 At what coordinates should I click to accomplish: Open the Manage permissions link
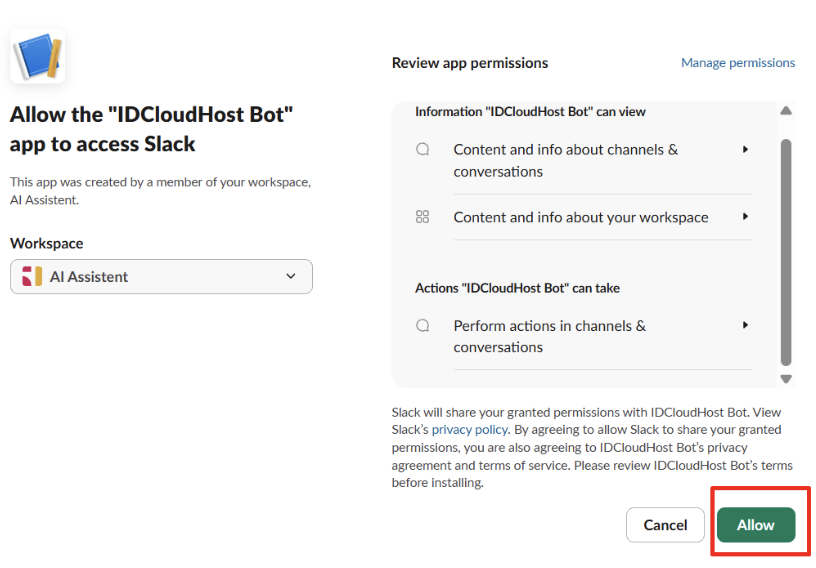738,62
